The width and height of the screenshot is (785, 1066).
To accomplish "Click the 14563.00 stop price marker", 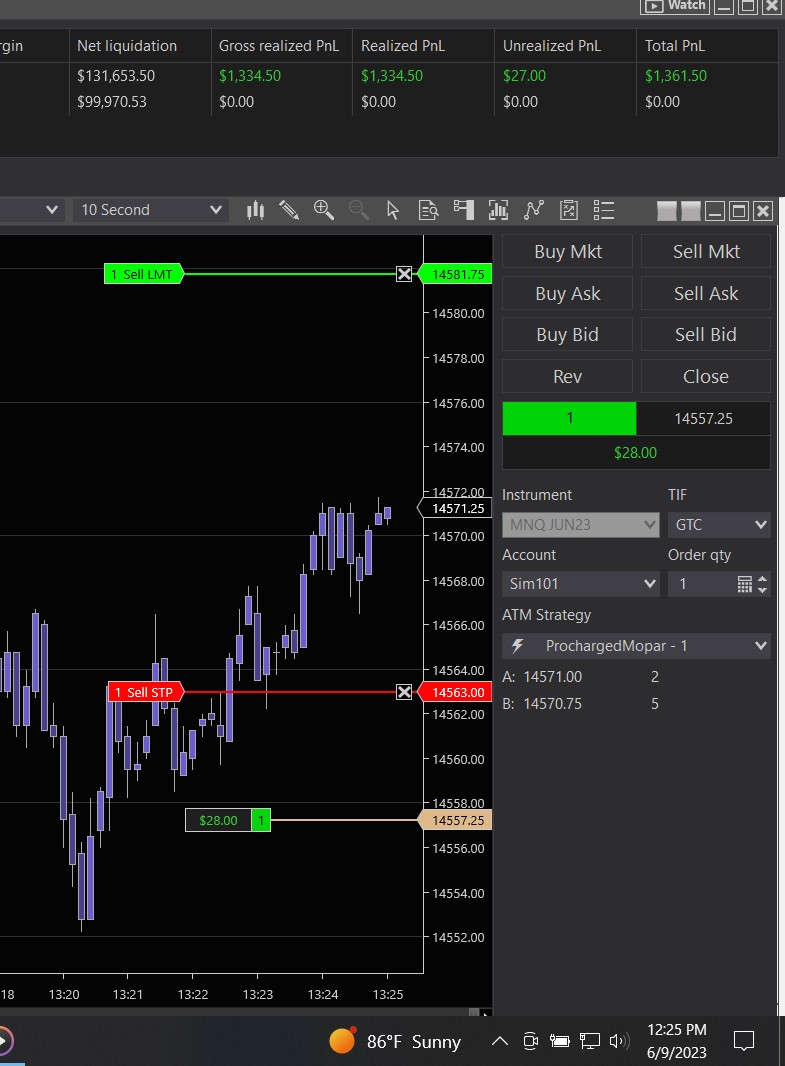I will 455,692.
